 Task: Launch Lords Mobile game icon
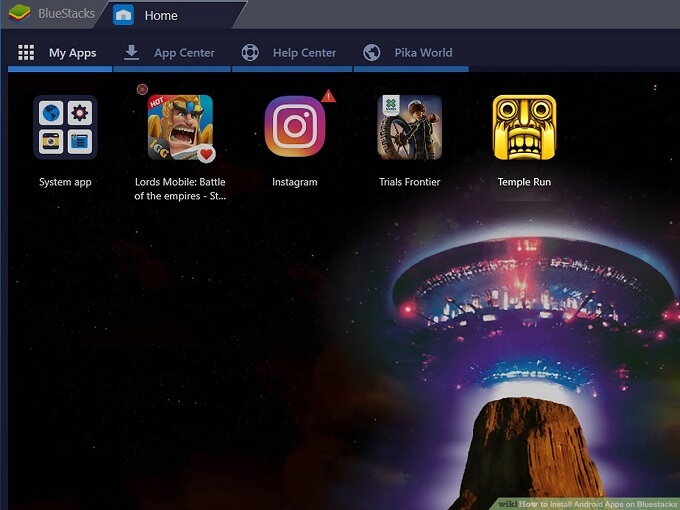[180, 127]
